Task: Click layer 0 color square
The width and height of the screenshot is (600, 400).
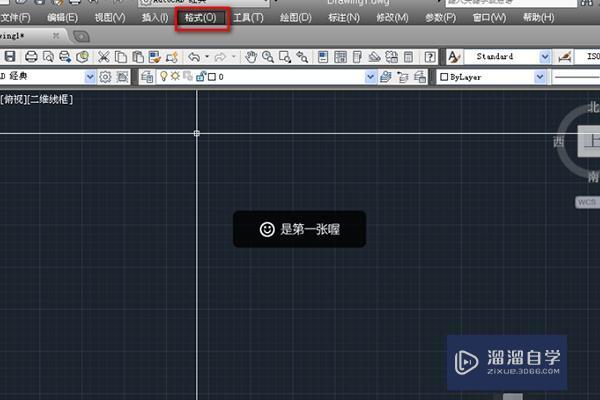Action: click(212, 77)
